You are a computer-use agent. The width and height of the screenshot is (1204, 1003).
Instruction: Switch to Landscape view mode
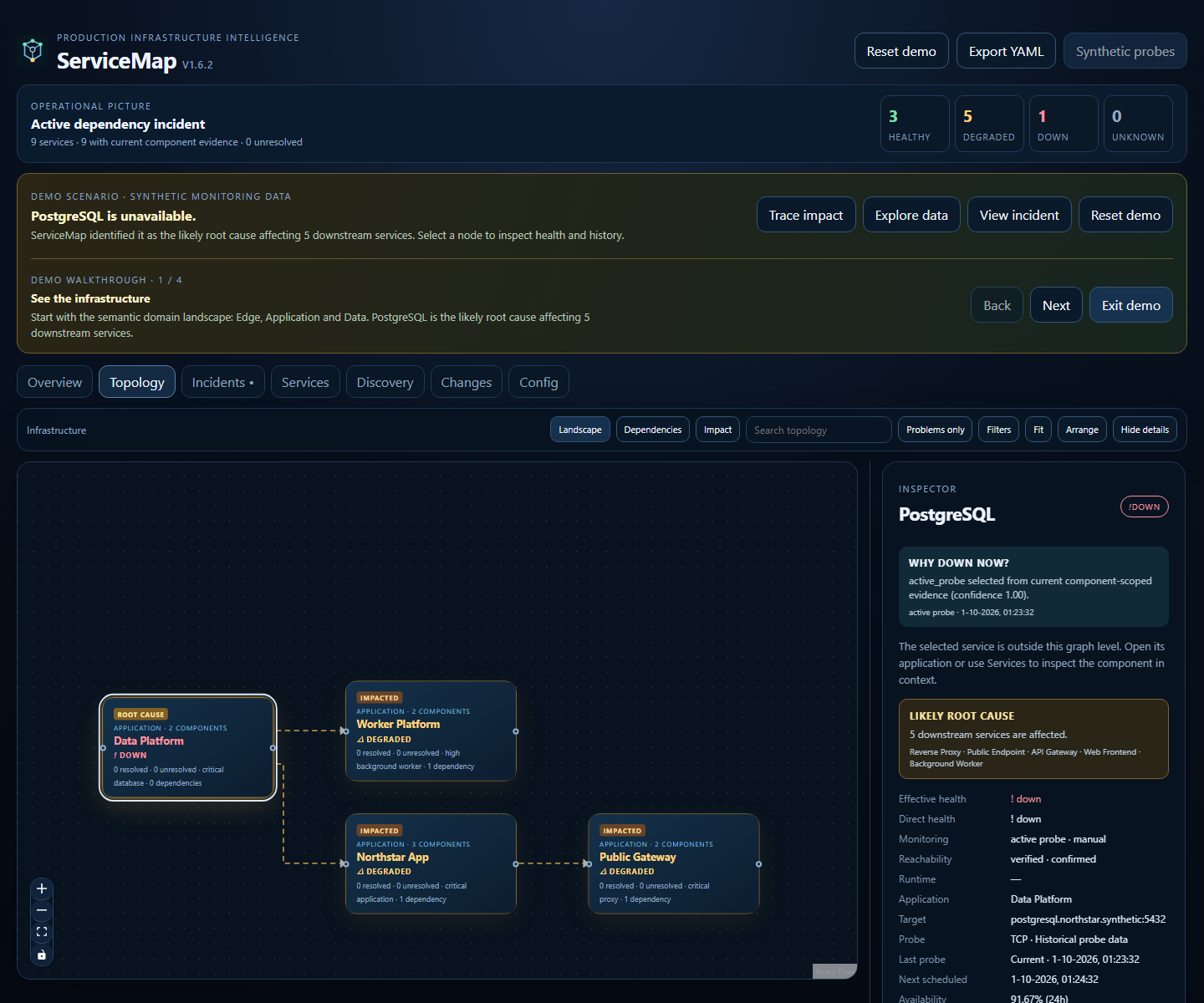point(580,430)
